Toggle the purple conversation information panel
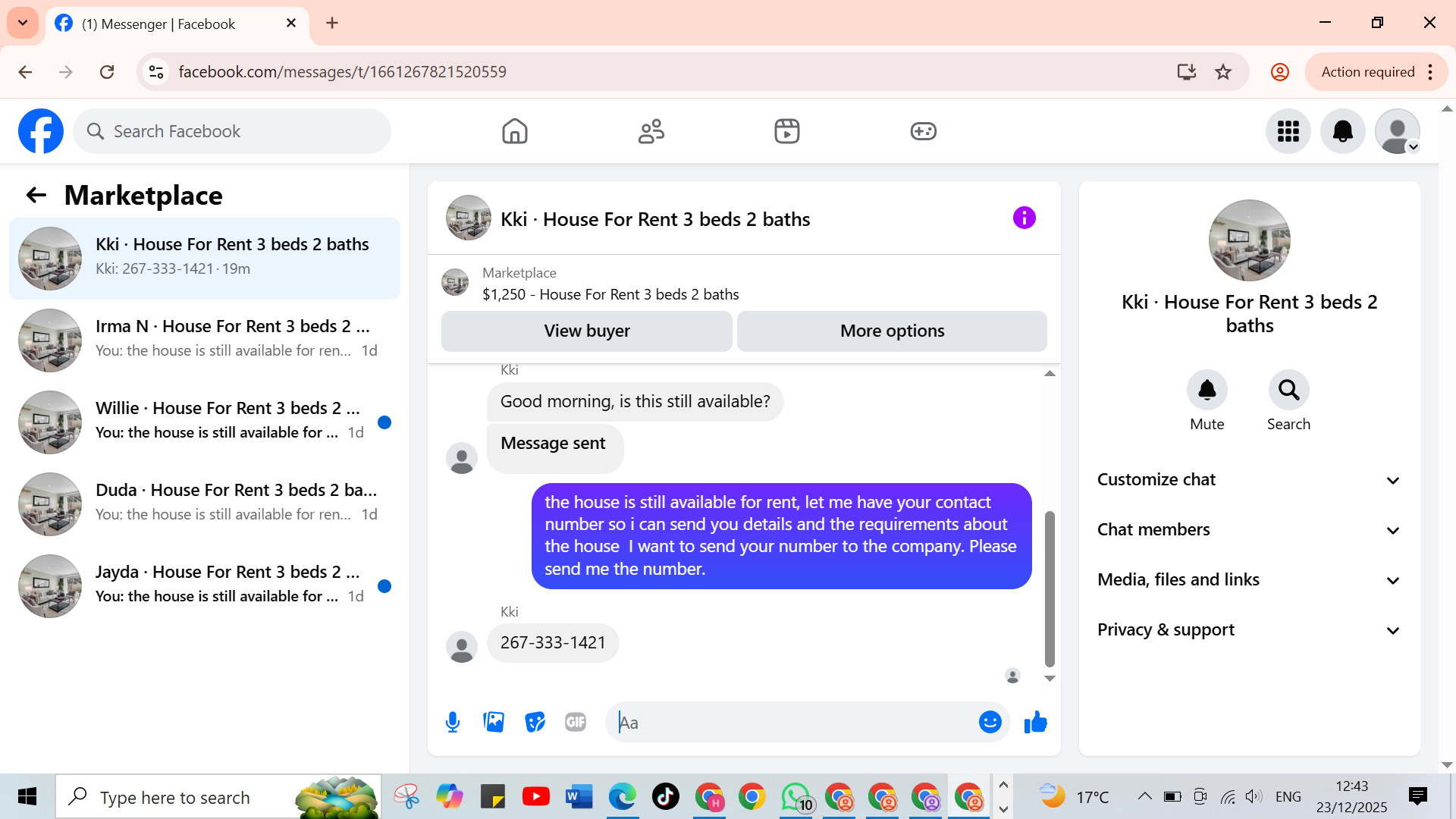This screenshot has width=1456, height=819. (1024, 218)
